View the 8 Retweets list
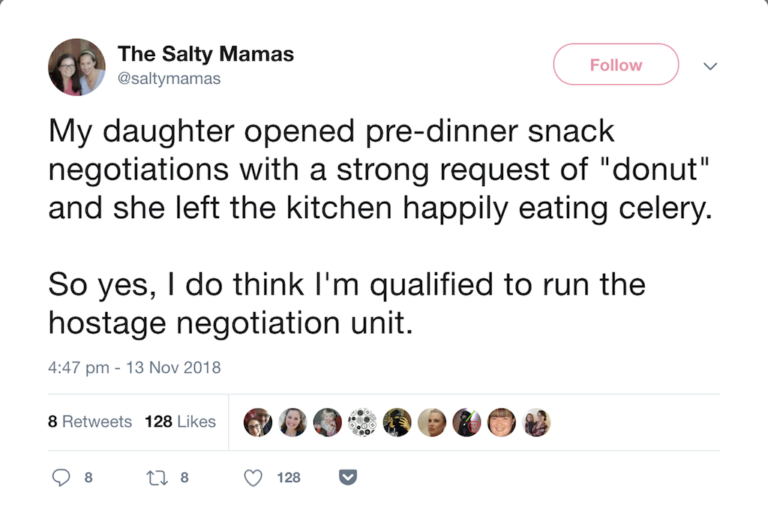 point(90,422)
